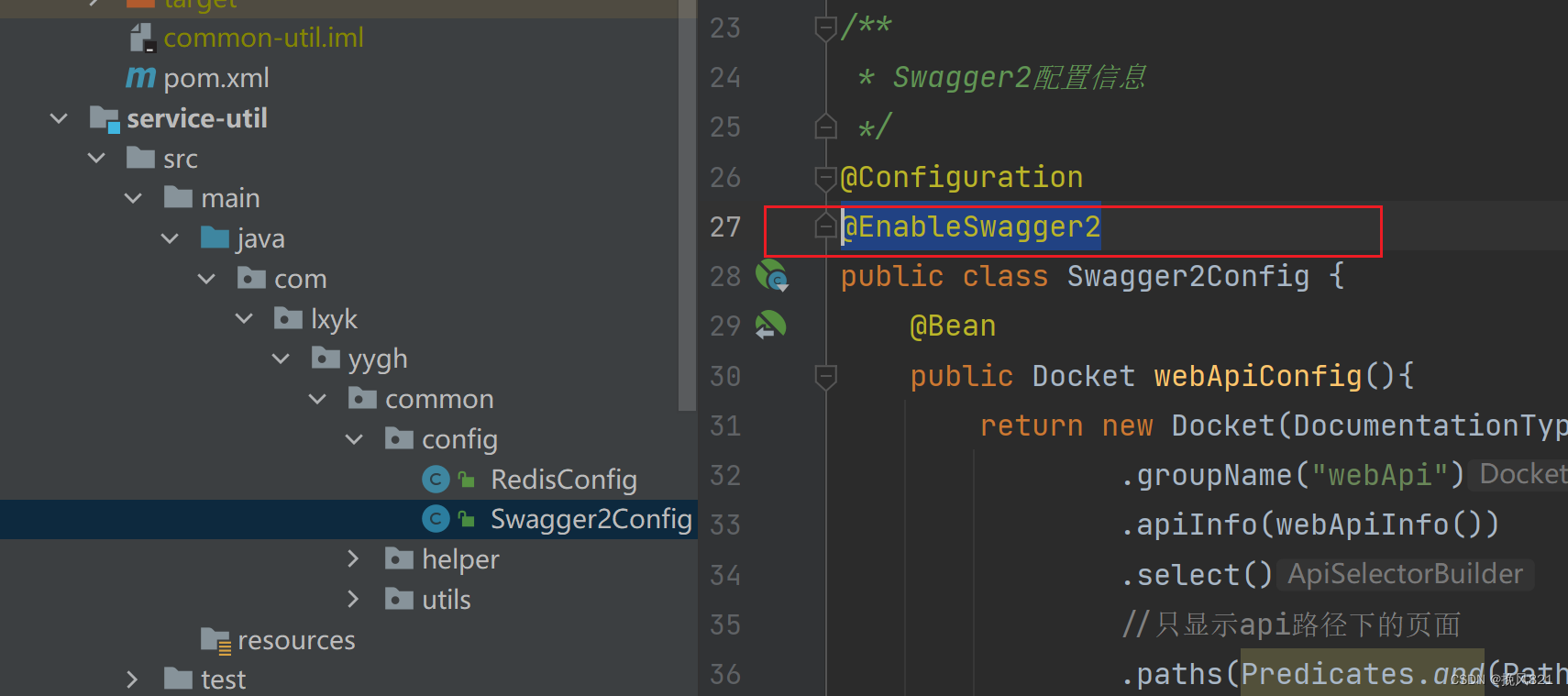
Task: Click the Bean gutter icon beside @Bean
Action: tap(771, 325)
